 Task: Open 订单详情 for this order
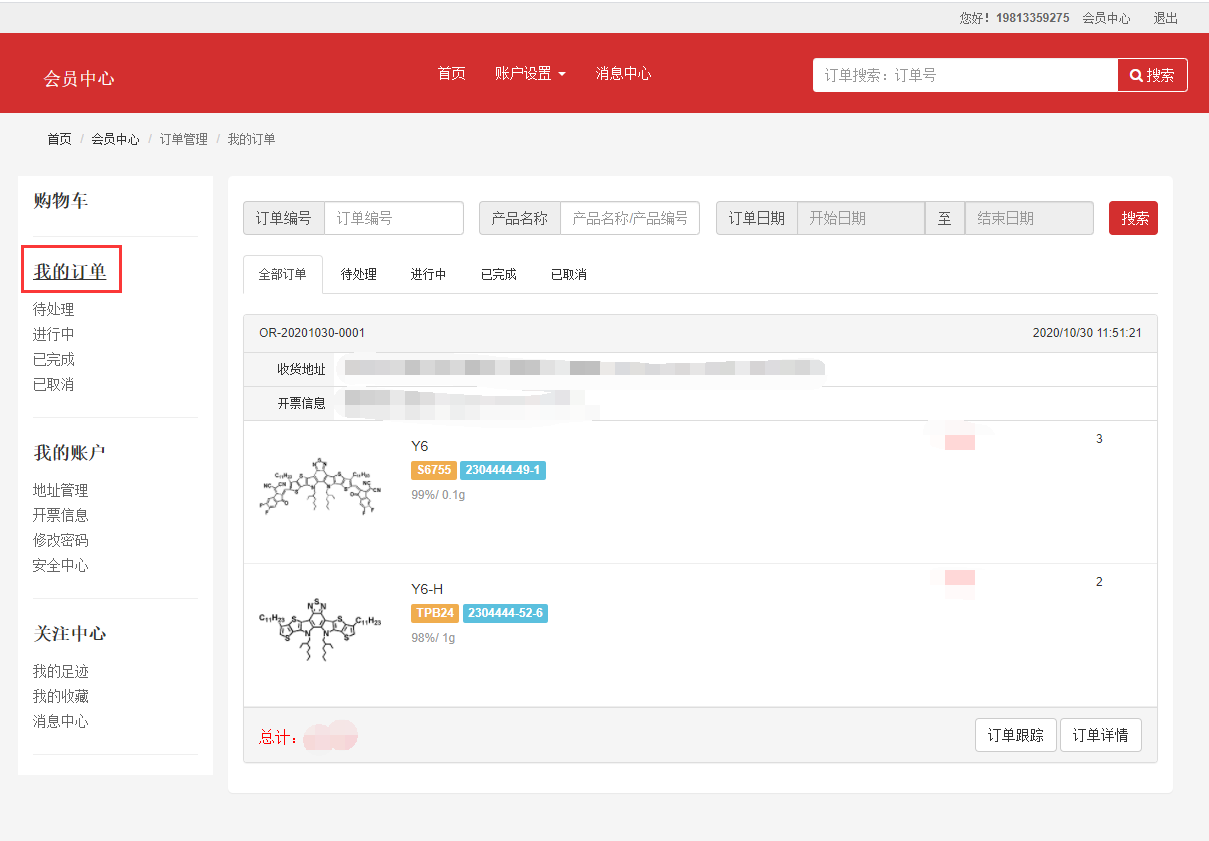[1100, 735]
